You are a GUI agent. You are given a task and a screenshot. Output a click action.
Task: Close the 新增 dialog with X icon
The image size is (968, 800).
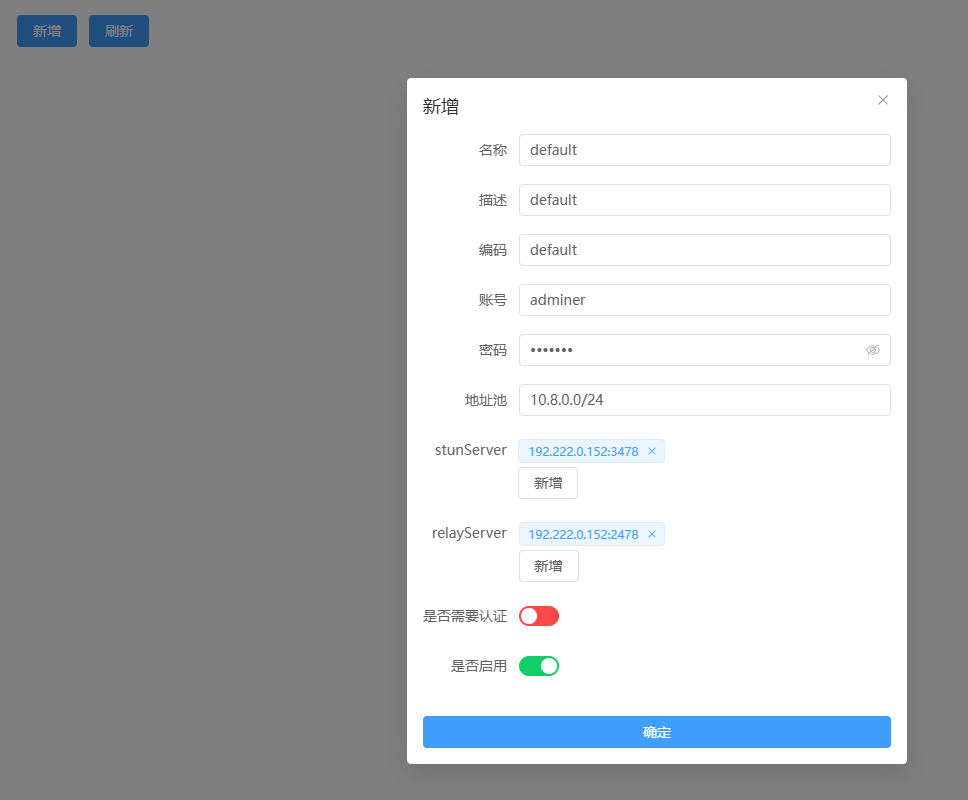click(883, 100)
